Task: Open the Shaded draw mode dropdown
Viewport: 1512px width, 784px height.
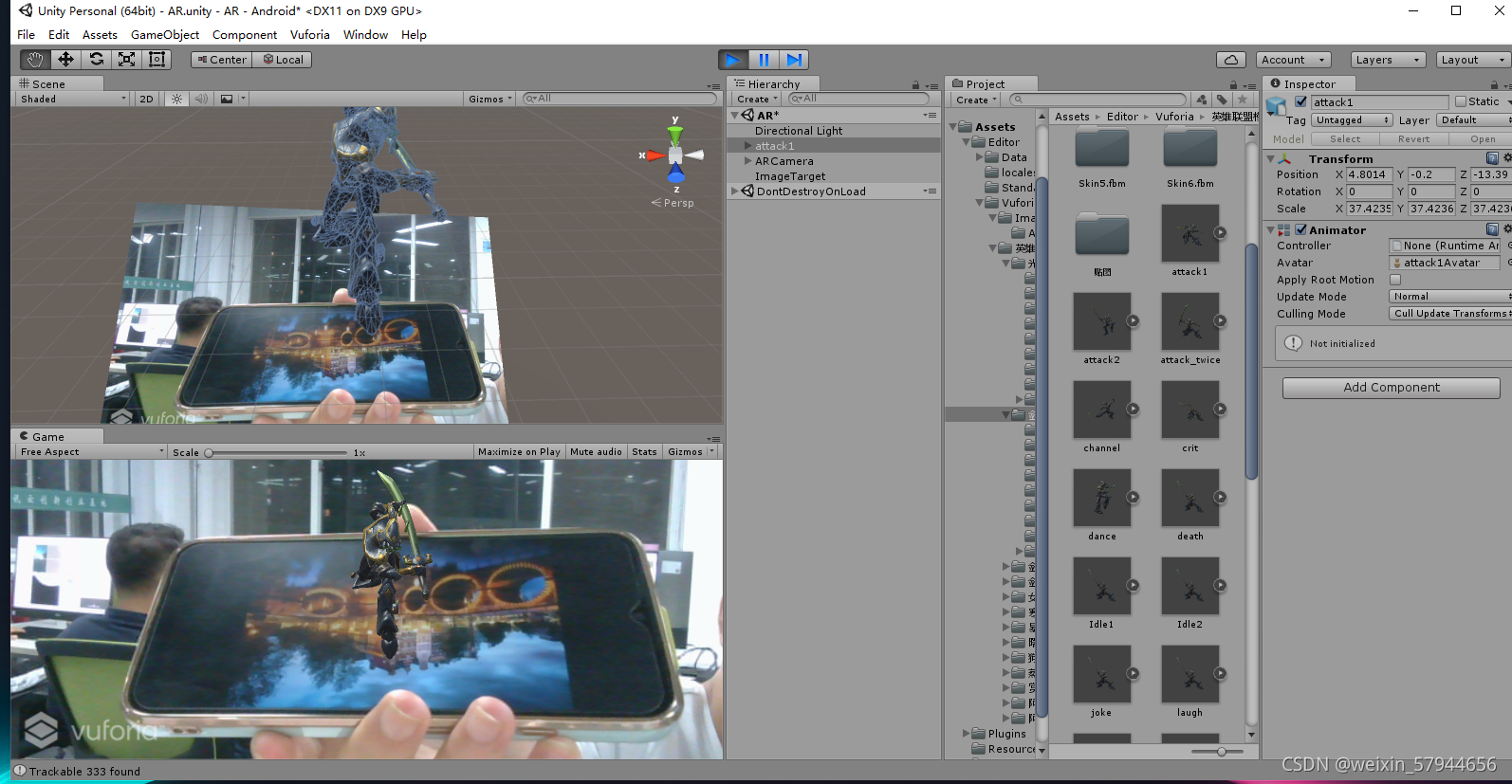Action: [x=73, y=99]
